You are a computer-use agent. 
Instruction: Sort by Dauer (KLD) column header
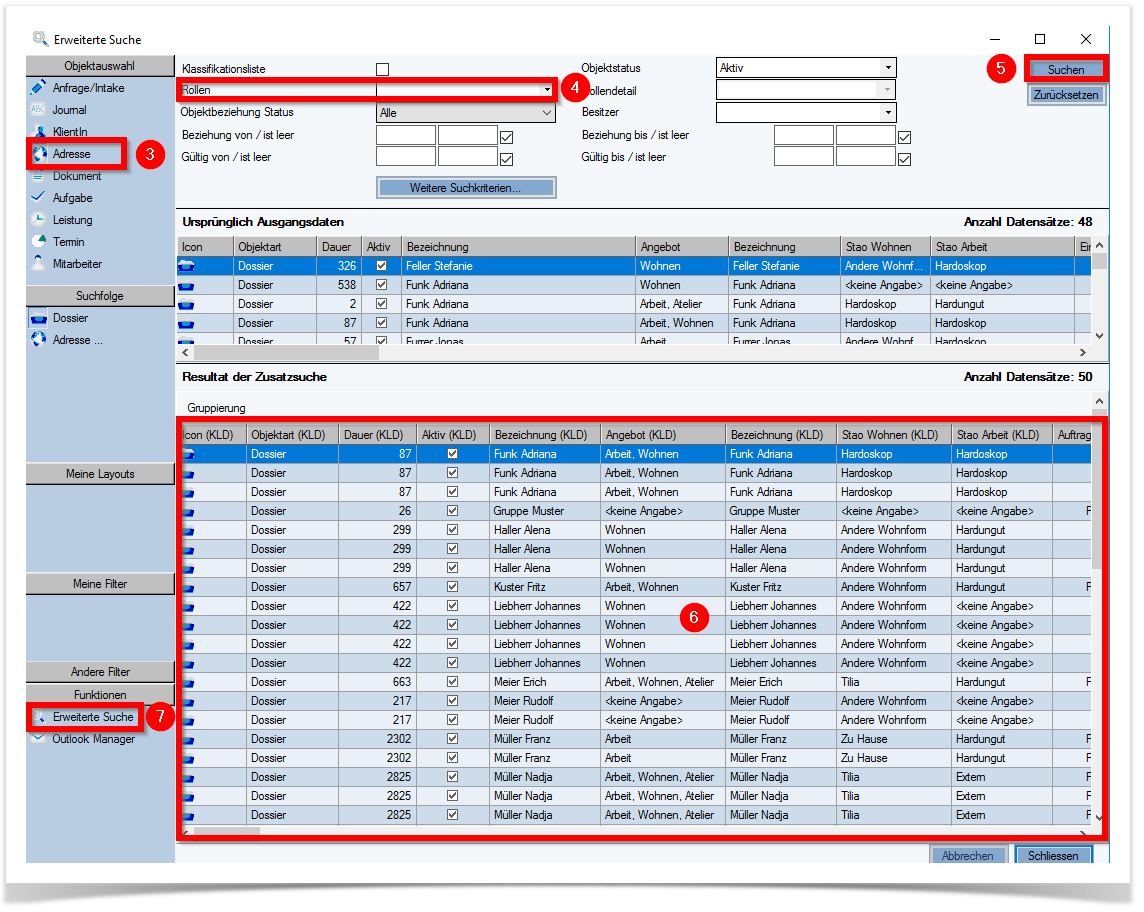[x=377, y=435]
